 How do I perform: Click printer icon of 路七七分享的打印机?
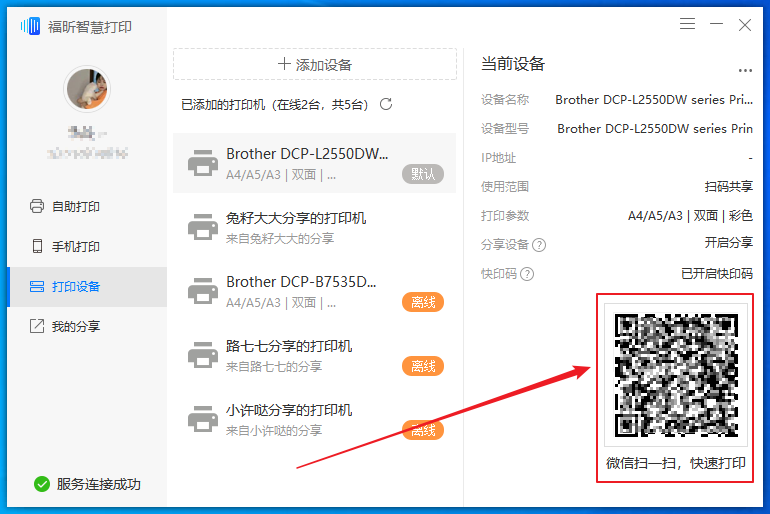coord(203,355)
